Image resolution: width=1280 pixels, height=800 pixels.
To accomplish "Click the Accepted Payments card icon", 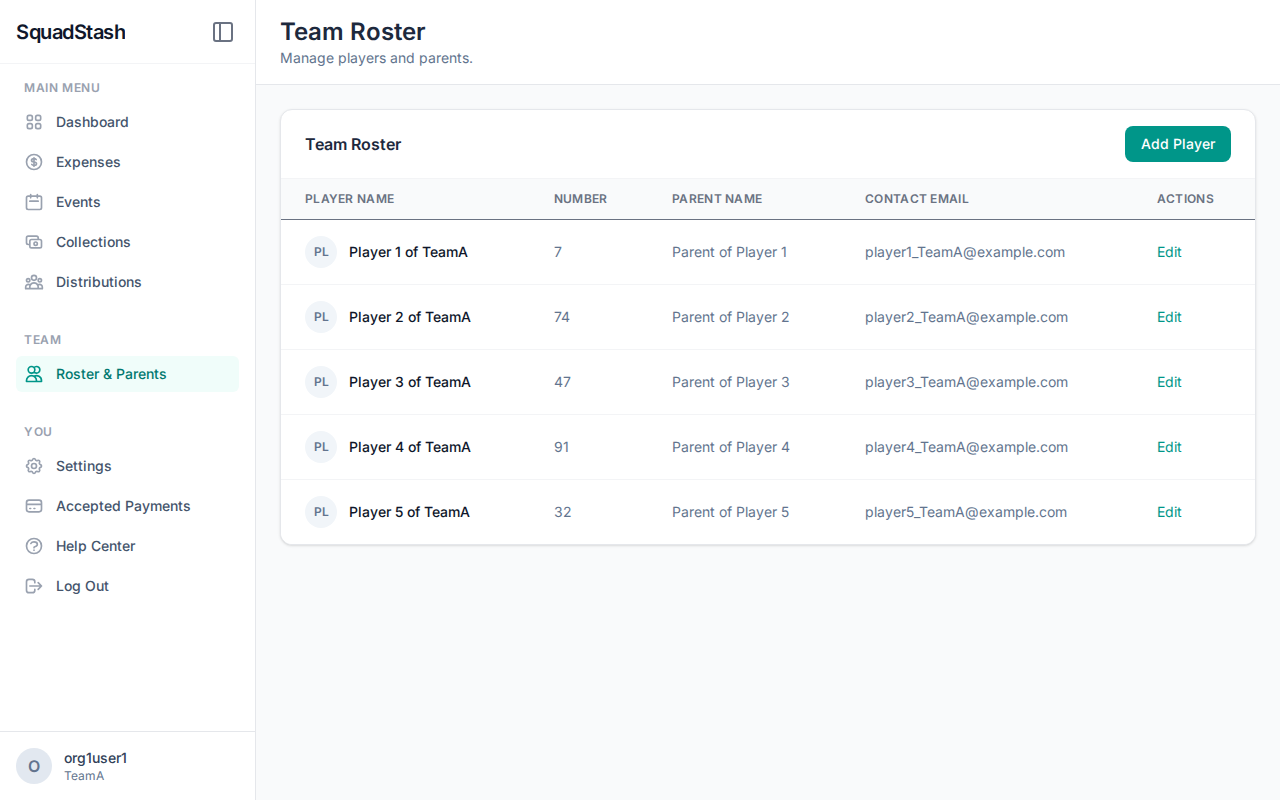I will pyautogui.click(x=32, y=505).
